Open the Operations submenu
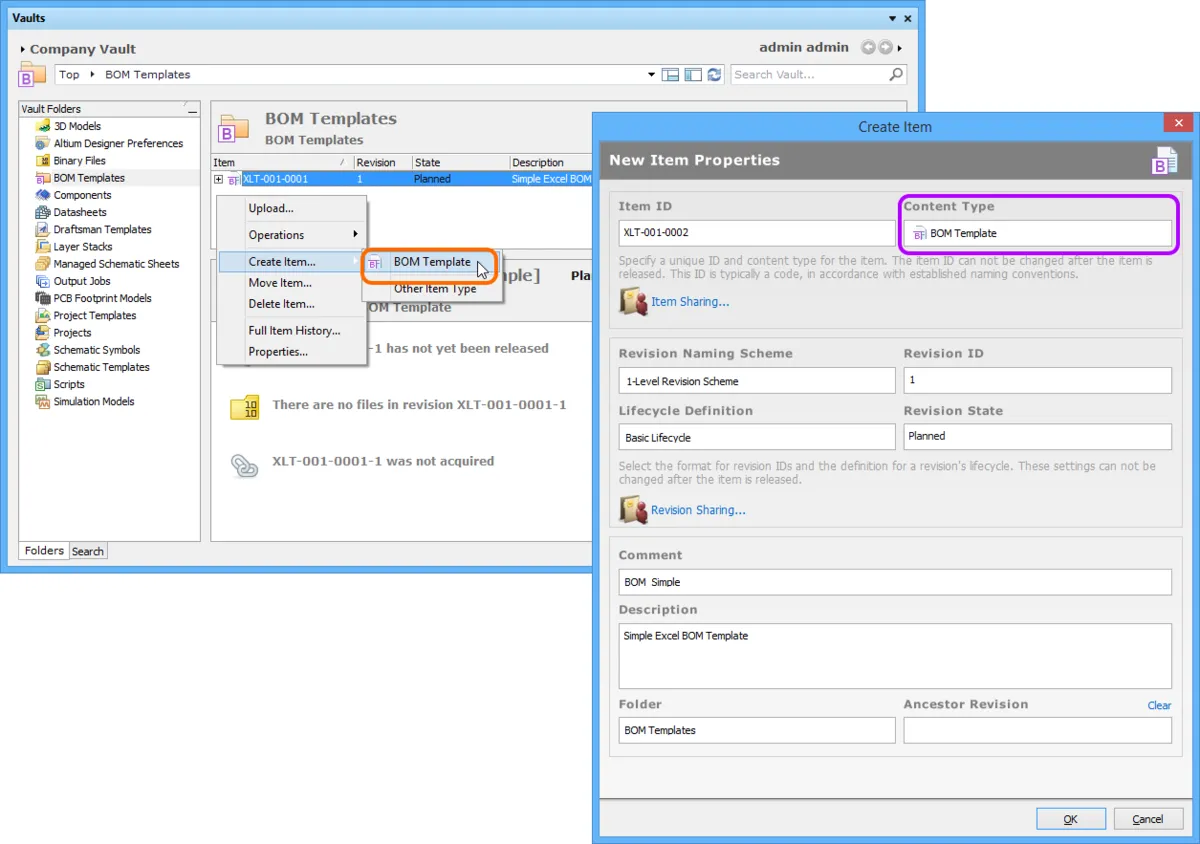This screenshot has width=1200, height=844. tap(294, 235)
